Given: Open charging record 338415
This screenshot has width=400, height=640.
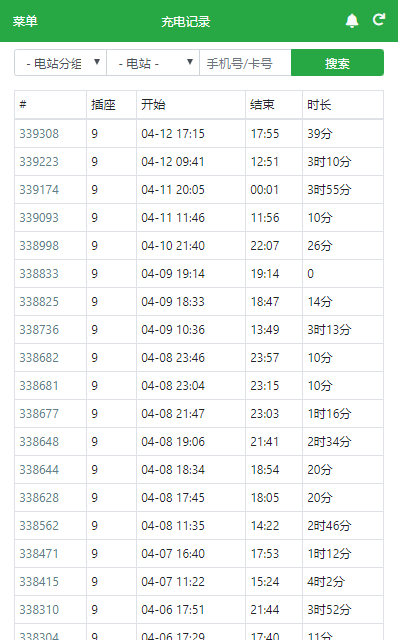Looking at the screenshot, I should point(39,582).
